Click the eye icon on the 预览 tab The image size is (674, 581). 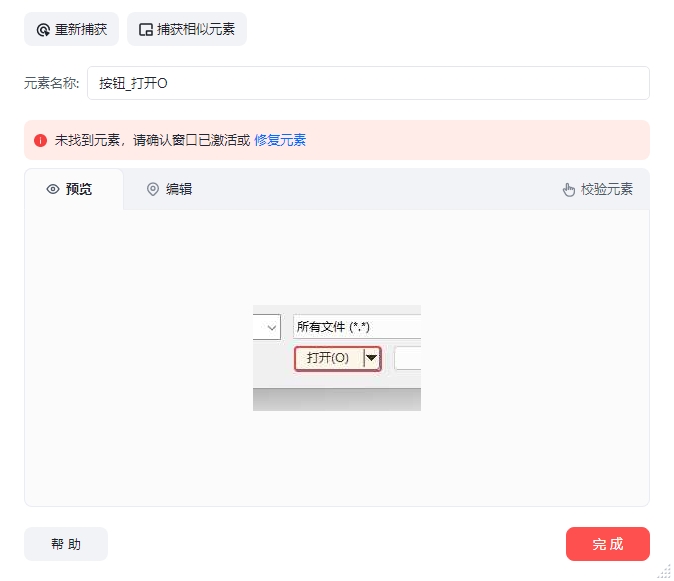click(x=53, y=189)
